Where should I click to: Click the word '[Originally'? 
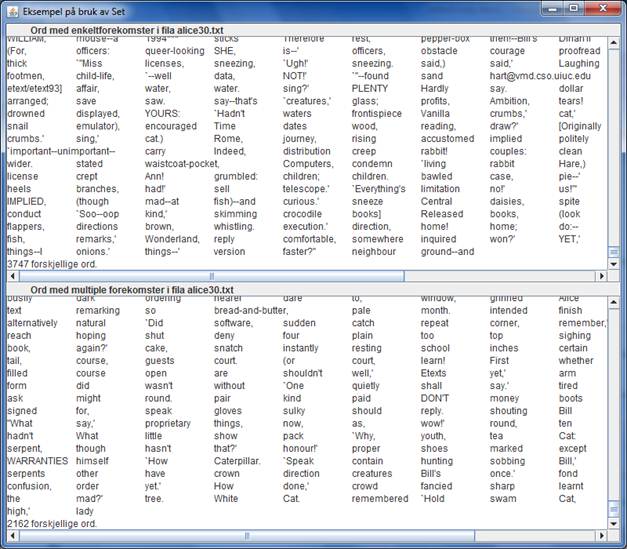point(580,126)
